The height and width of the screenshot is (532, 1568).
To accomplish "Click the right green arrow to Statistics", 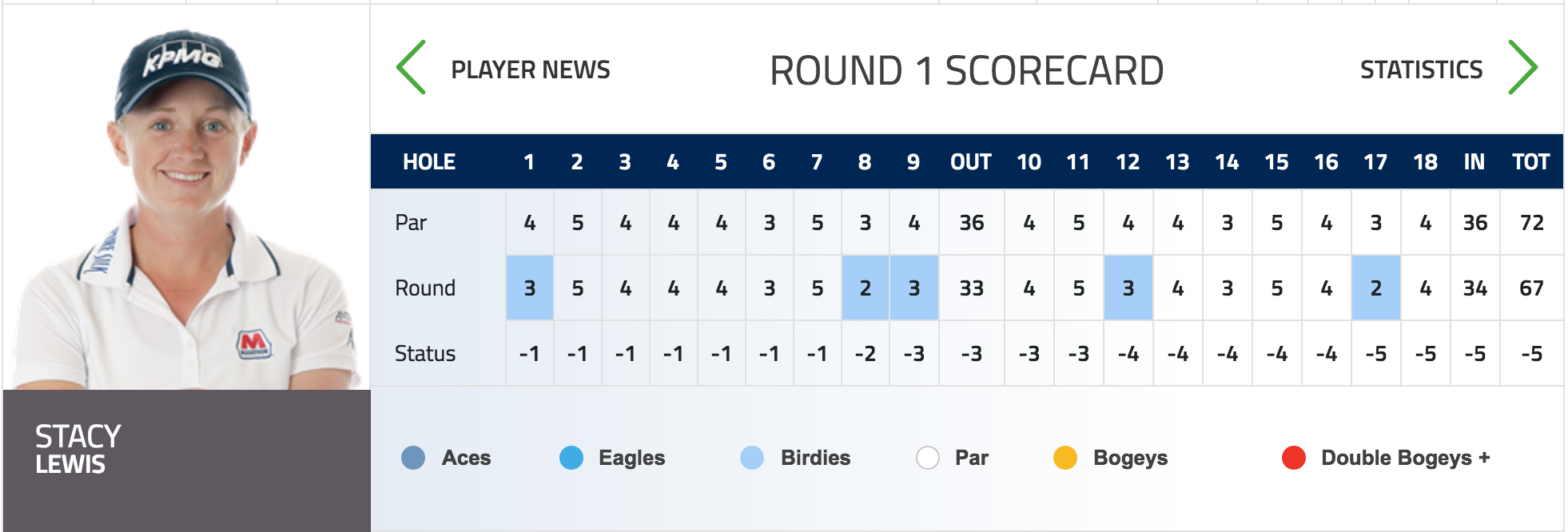I will (1522, 68).
